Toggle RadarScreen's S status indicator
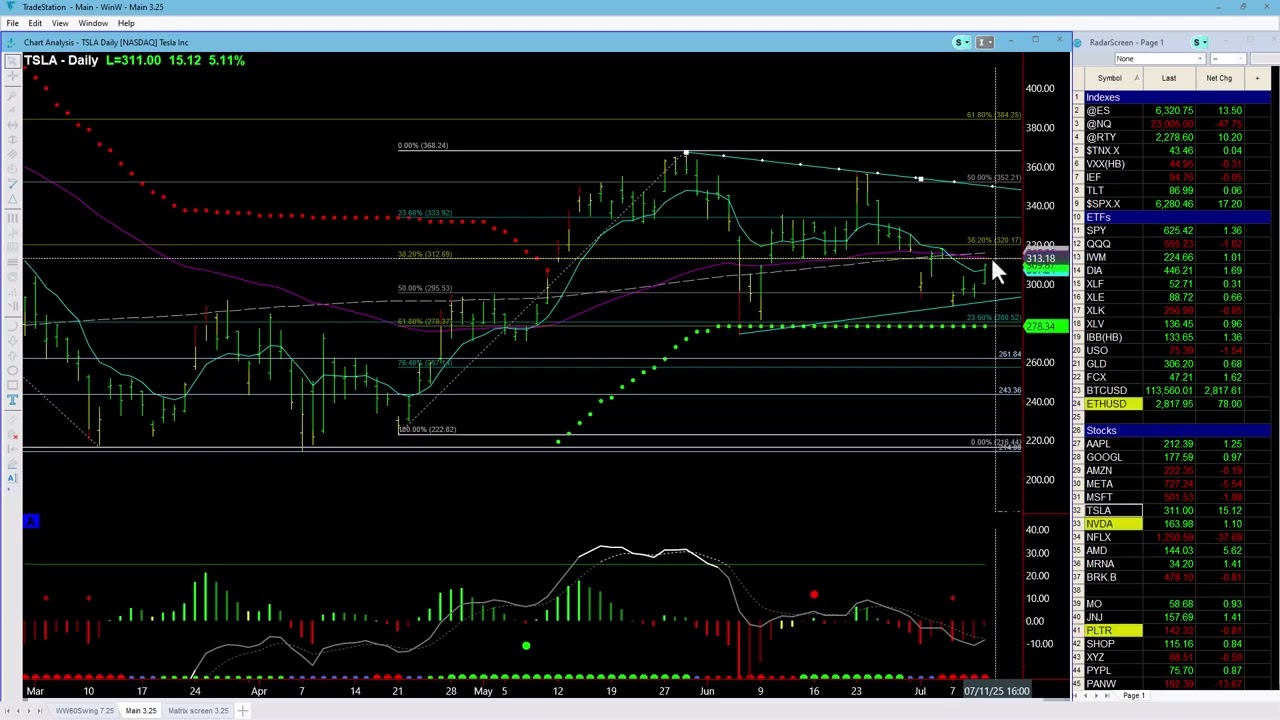 1197,42
